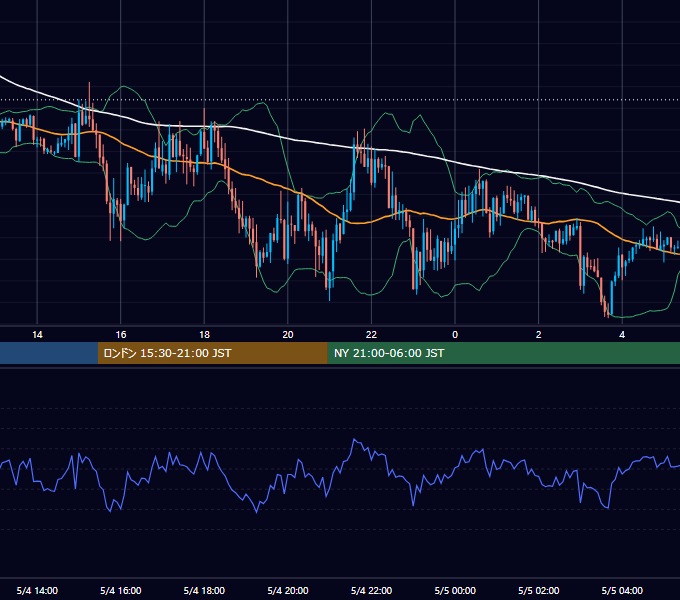This screenshot has width=680, height=600.
Task: Click the ロンドン 15:30-21:00 JST session bar
Action: pos(212,353)
